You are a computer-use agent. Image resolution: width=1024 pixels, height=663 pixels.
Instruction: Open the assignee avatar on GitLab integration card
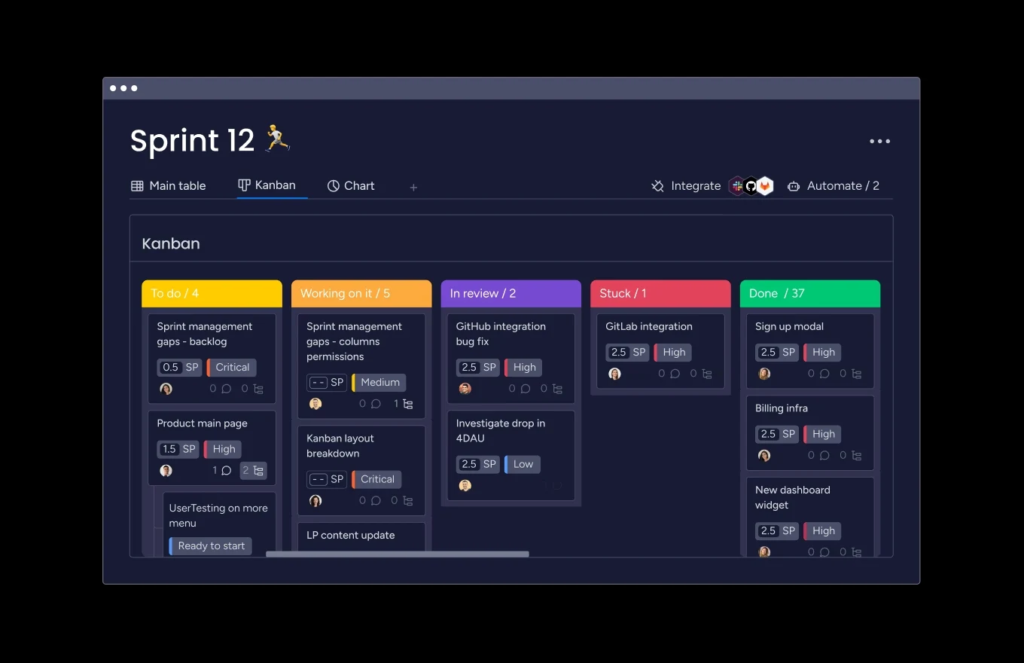pyautogui.click(x=615, y=374)
